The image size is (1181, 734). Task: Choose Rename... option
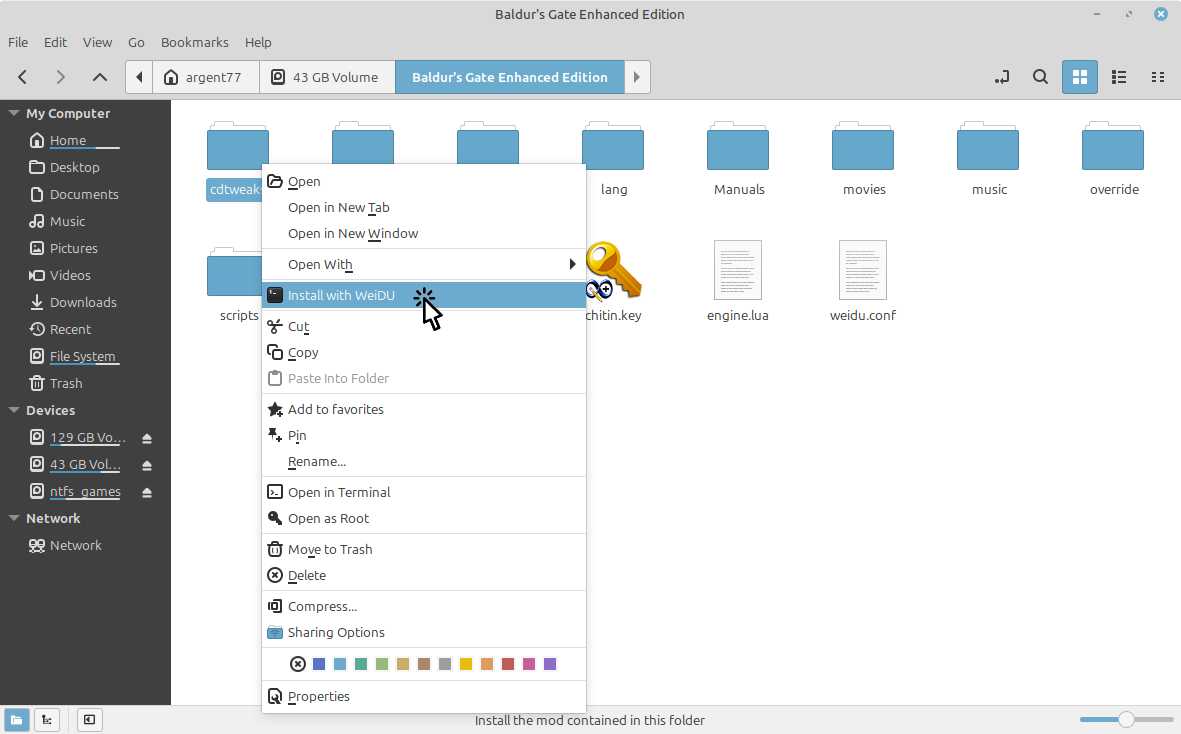tap(424, 461)
